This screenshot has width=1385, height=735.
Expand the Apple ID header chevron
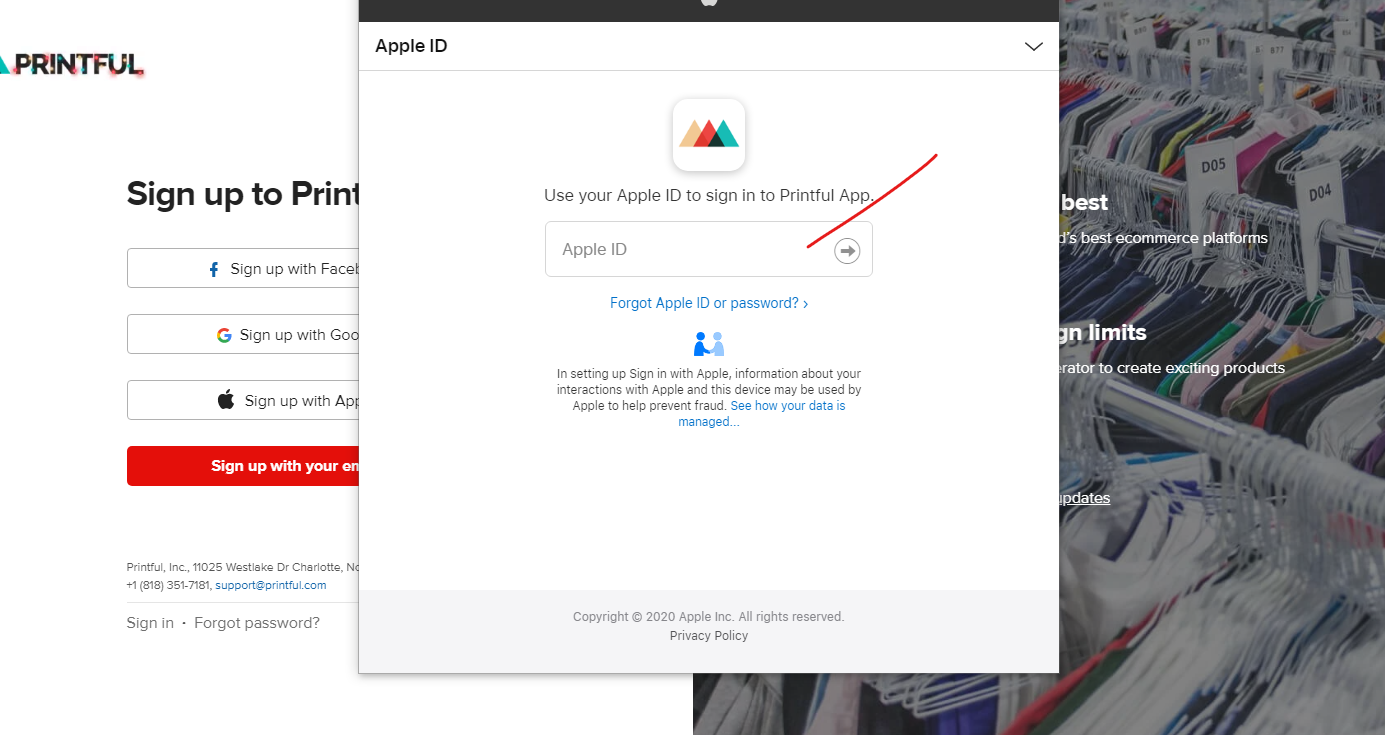[x=1034, y=47]
